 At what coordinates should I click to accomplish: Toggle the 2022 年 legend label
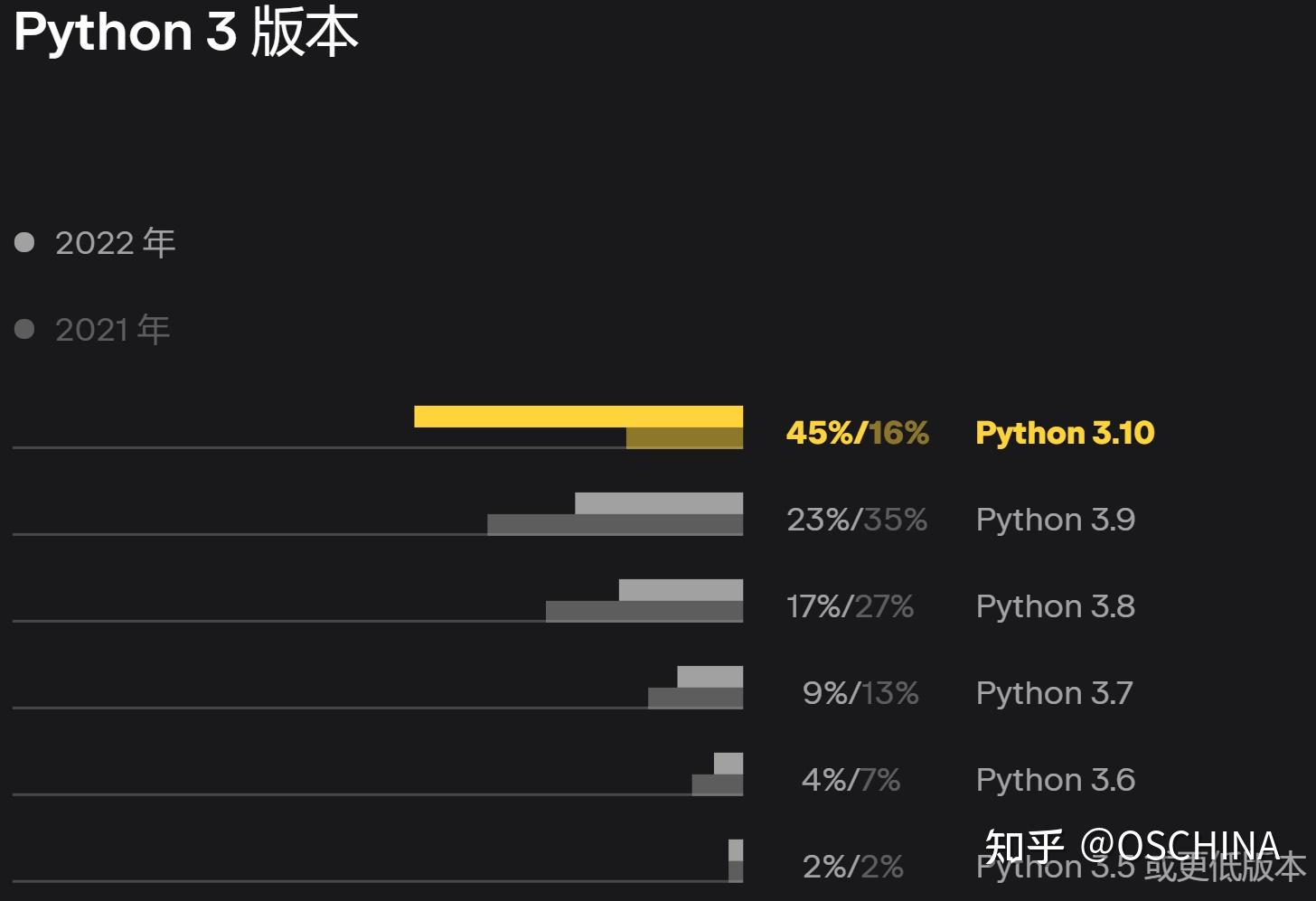115,243
